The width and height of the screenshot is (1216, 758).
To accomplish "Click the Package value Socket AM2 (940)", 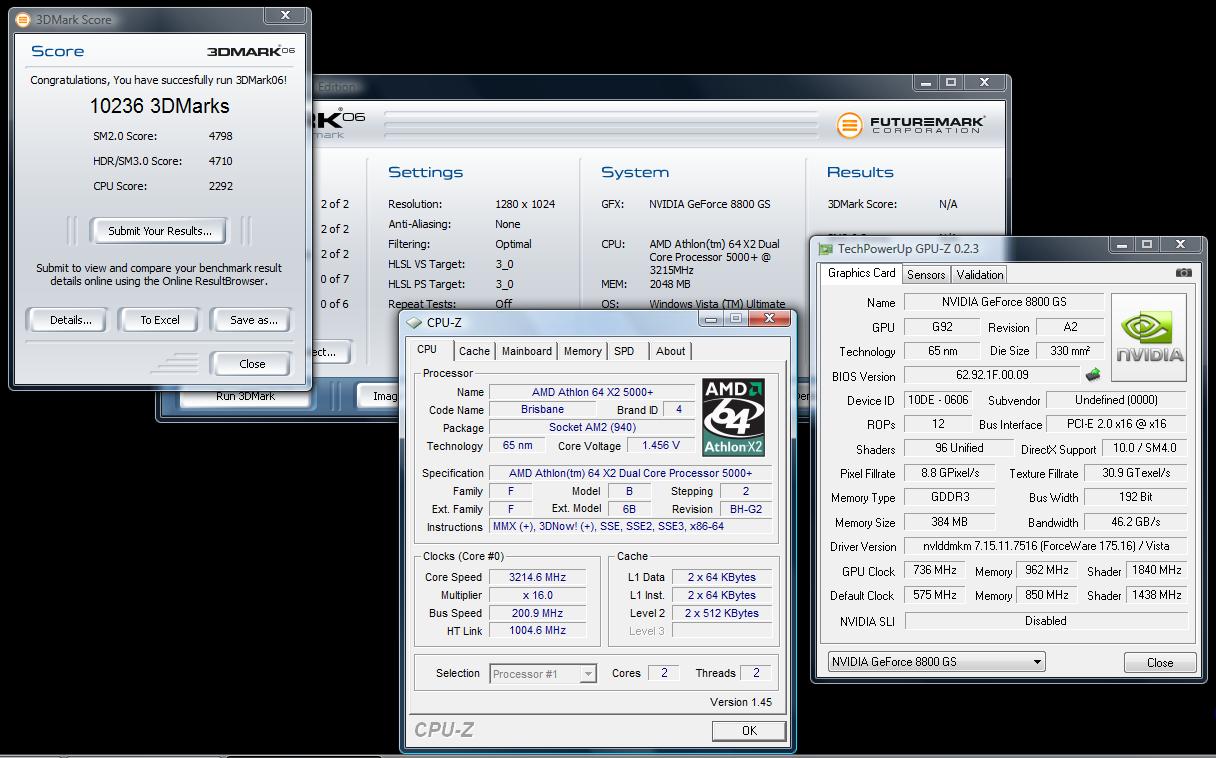I will (592, 428).
